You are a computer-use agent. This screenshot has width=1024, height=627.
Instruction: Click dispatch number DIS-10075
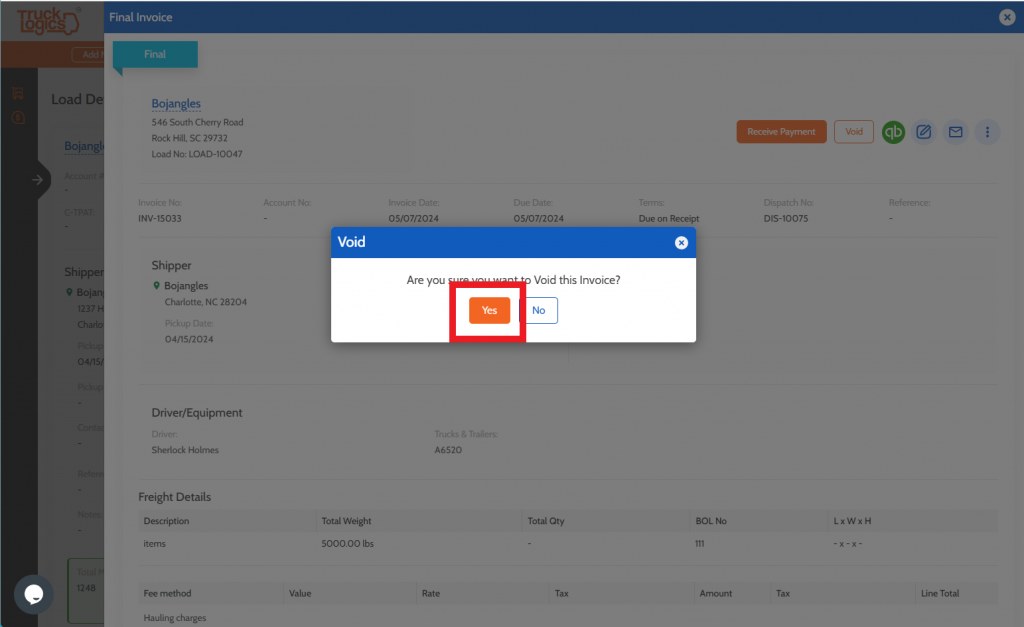point(786,218)
